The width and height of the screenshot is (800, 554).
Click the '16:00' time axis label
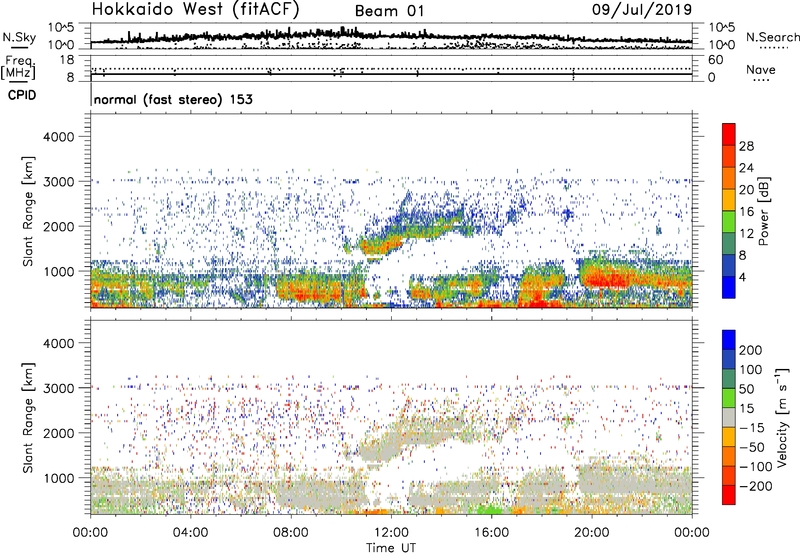click(492, 533)
